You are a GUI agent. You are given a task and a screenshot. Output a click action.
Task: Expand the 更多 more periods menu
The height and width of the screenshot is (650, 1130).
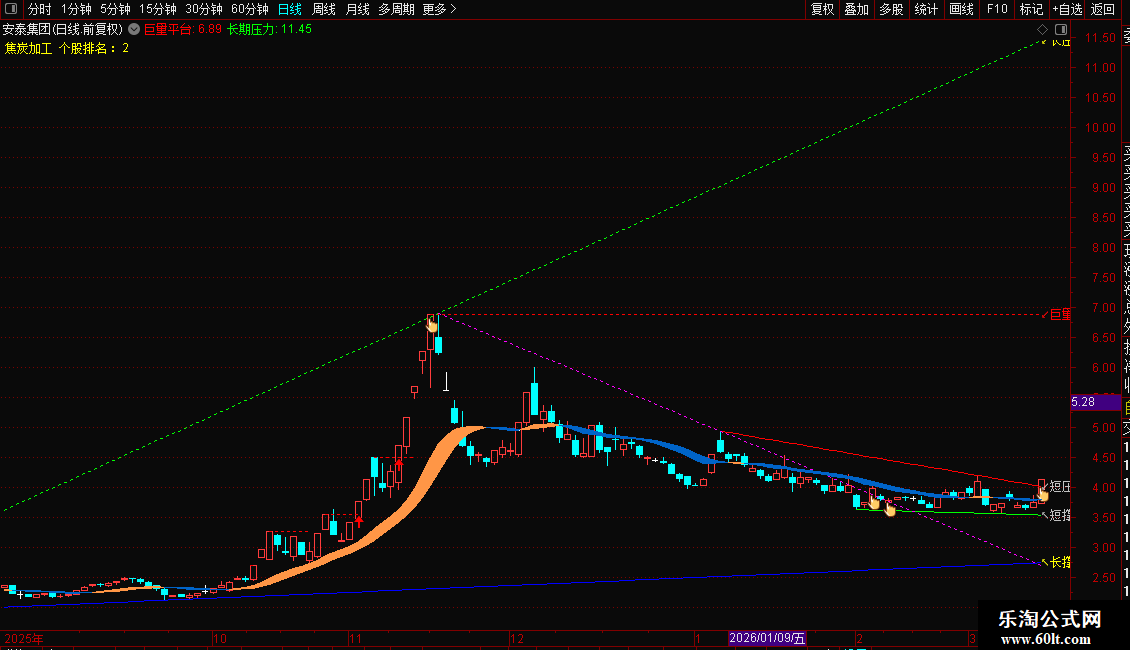[440, 9]
